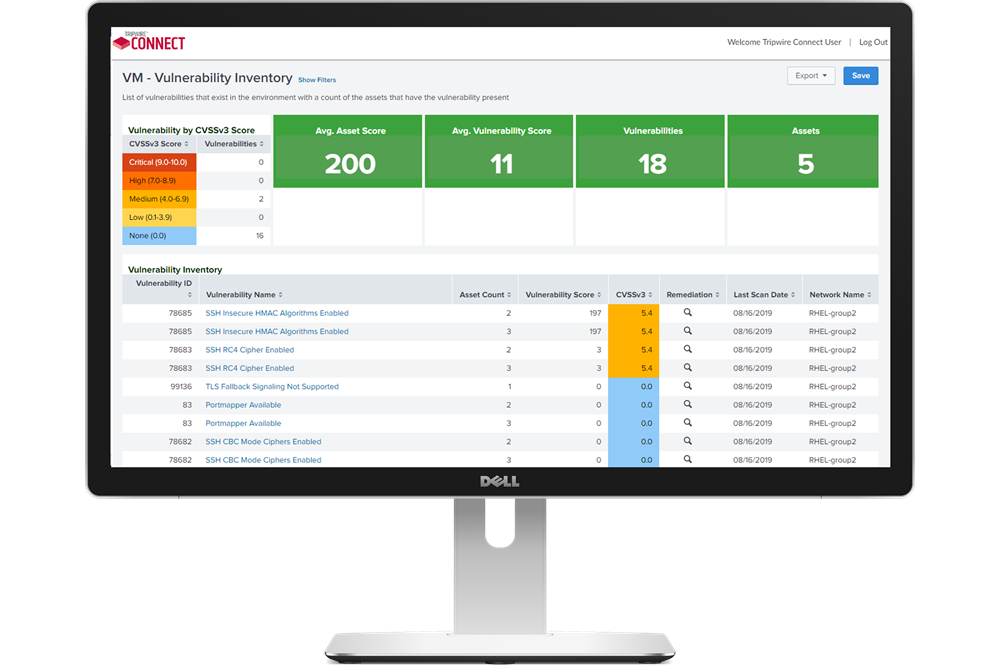Click Welcome Tripwire Connect User
1000x668 pixels.
786,42
